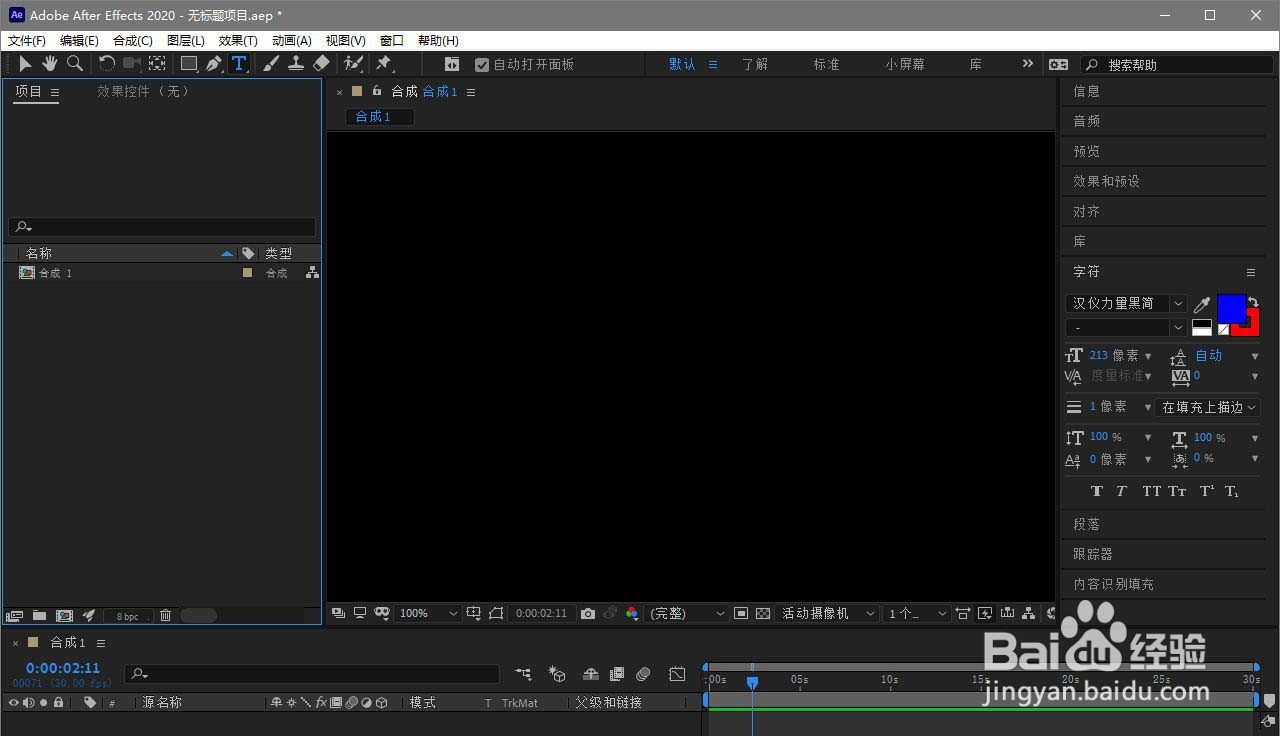
Task: Open the 文件(F) menu
Action: tap(27, 41)
